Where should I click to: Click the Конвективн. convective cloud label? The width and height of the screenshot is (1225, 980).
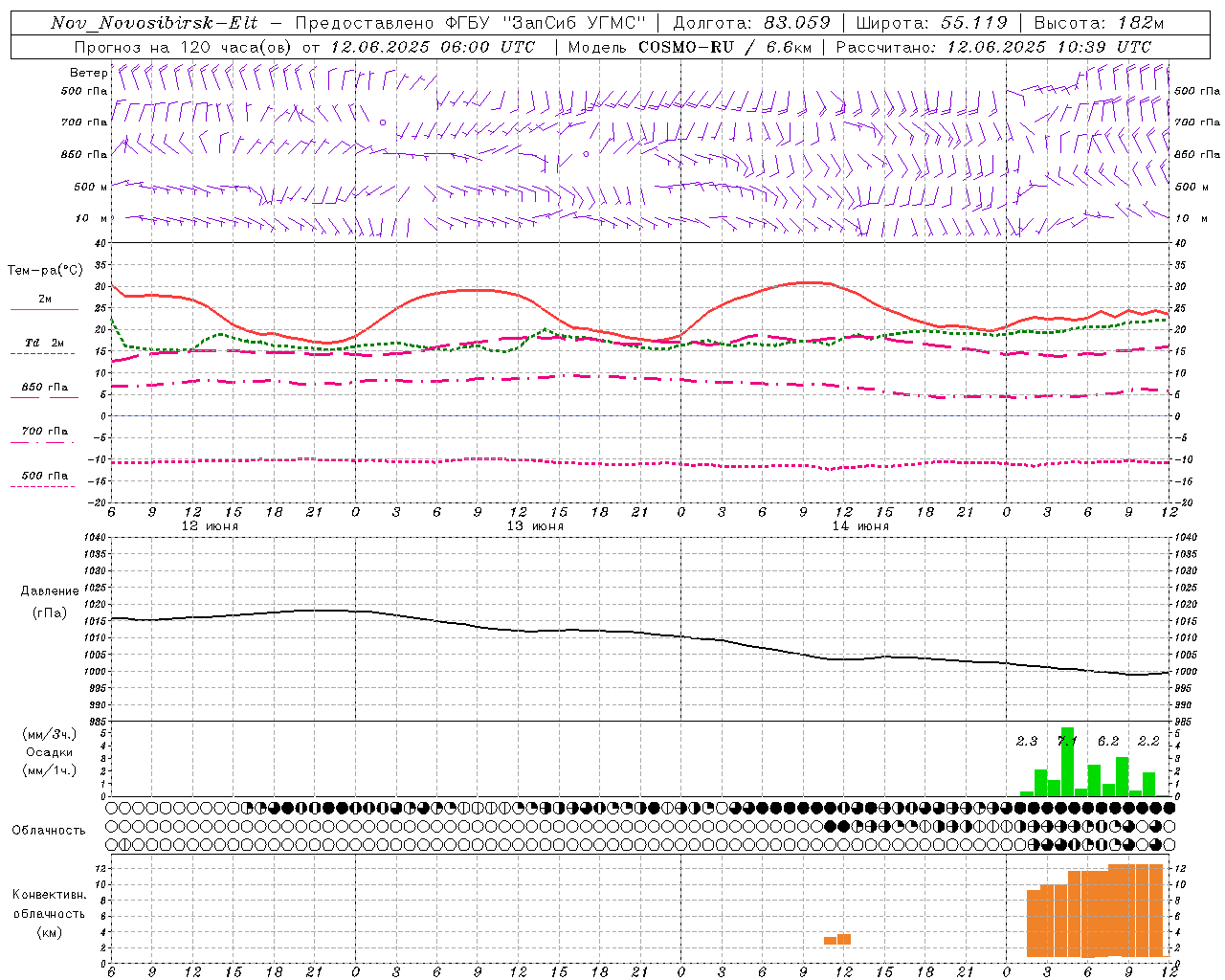(x=49, y=895)
